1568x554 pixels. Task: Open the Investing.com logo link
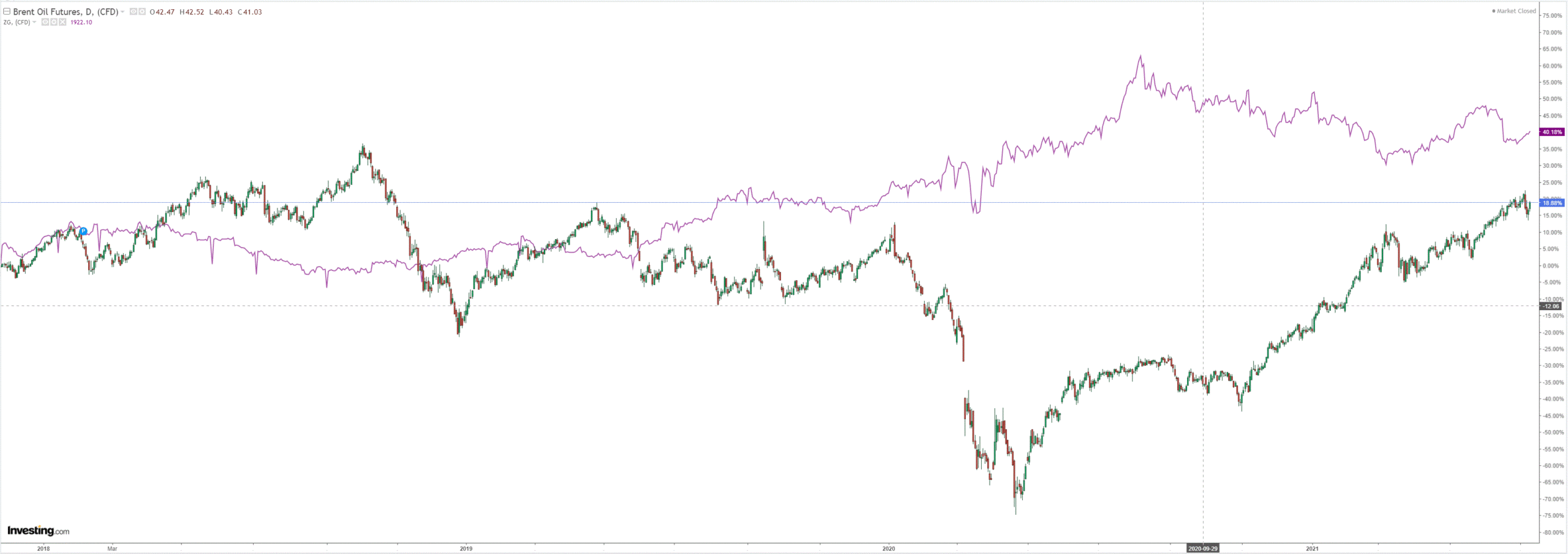coord(38,531)
